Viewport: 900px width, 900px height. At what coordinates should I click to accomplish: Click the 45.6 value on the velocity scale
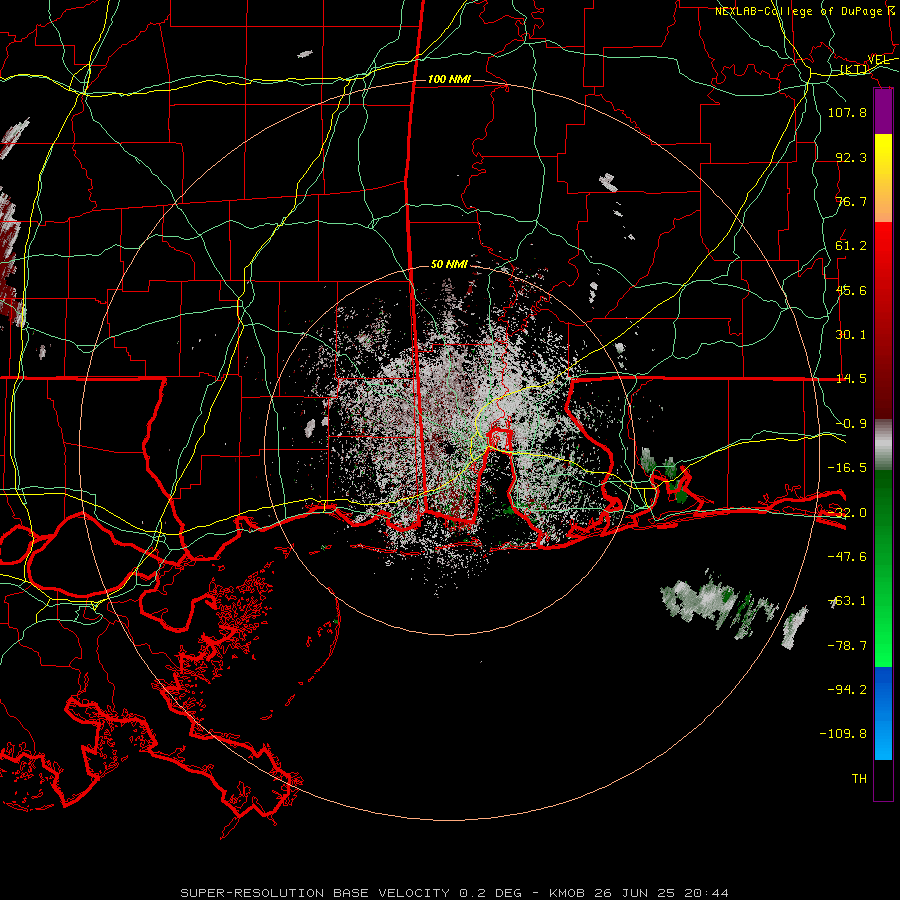coord(851,290)
